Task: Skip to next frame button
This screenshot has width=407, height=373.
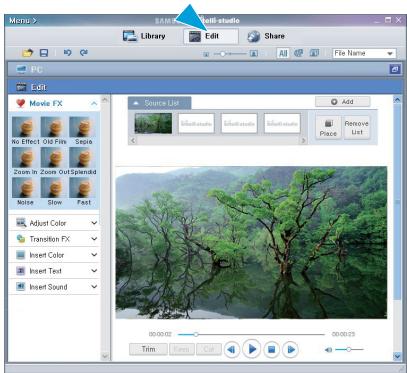Action: 291,350
